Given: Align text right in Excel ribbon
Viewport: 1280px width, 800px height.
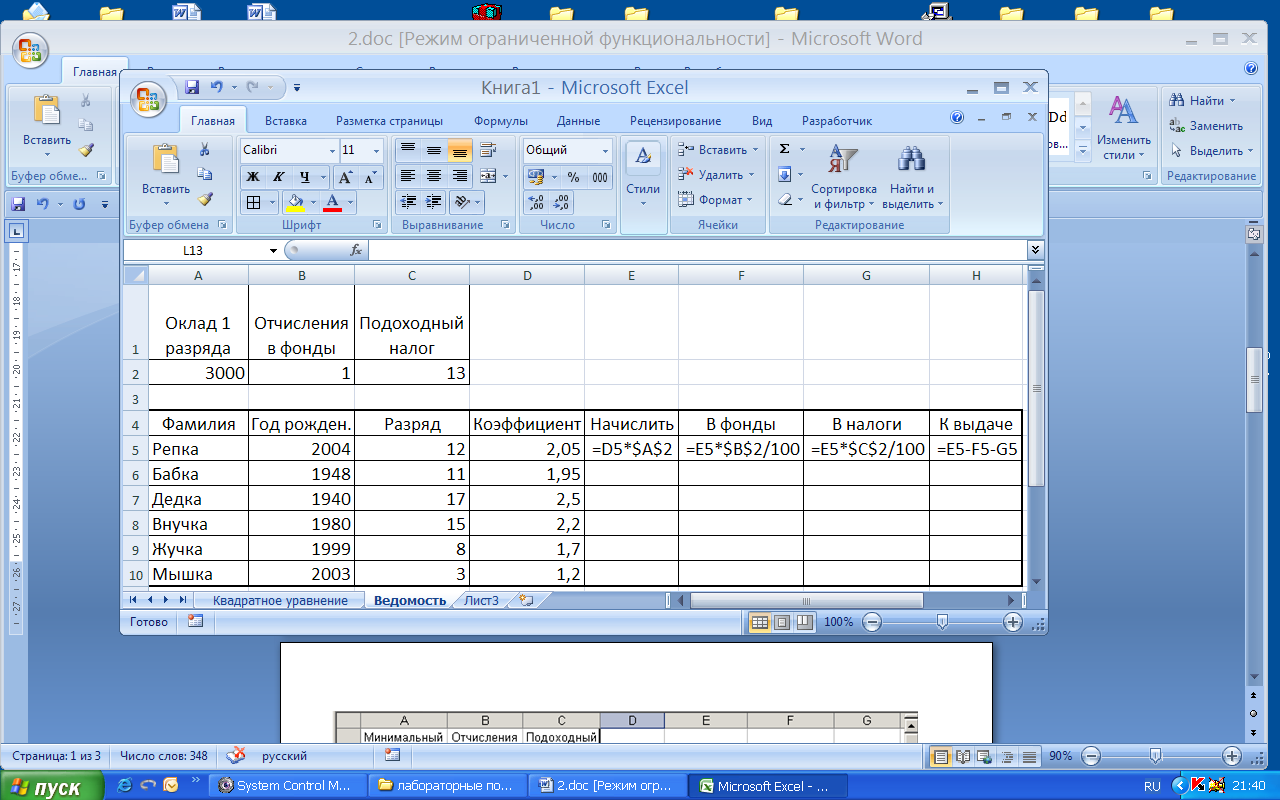Looking at the screenshot, I should pyautogui.click(x=460, y=177).
